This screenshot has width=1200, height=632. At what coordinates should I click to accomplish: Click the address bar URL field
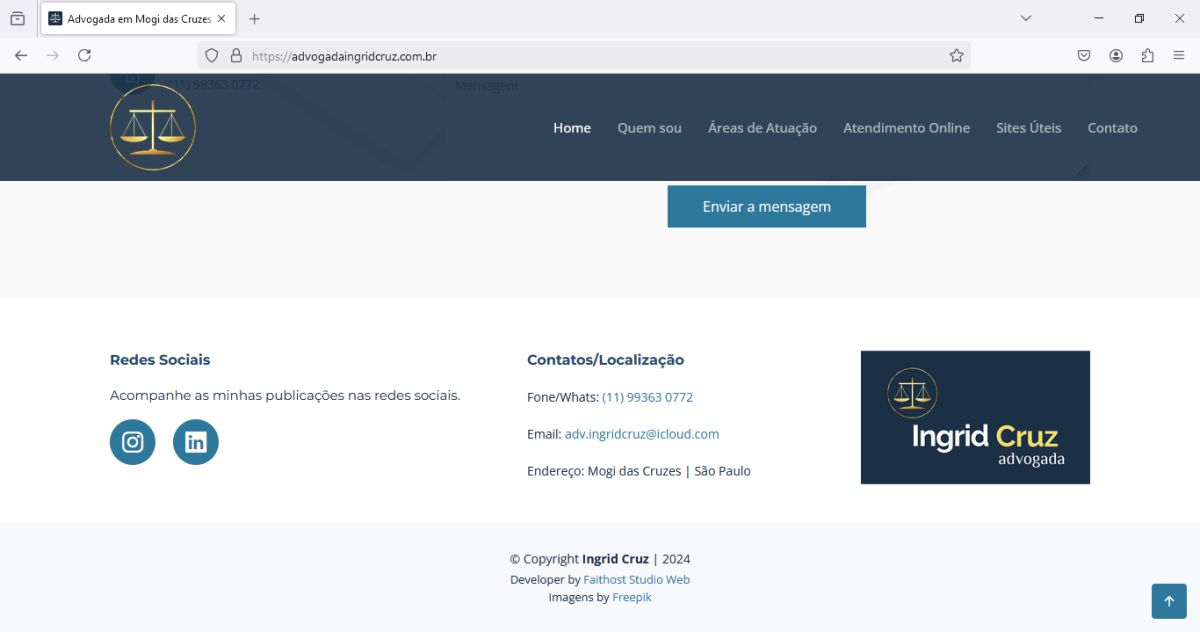583,56
